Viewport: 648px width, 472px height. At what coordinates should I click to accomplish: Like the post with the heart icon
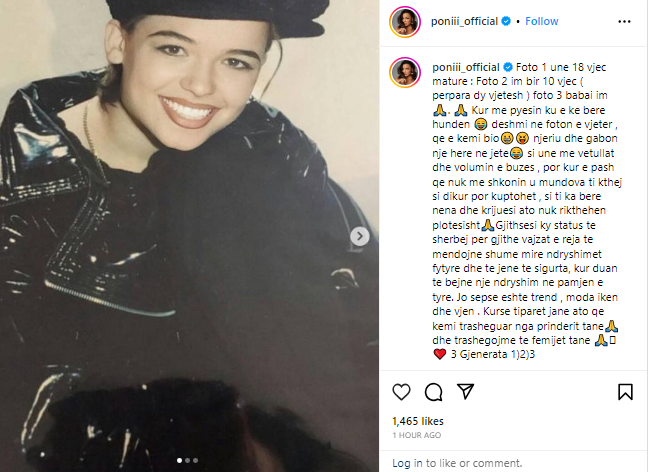tap(401, 392)
